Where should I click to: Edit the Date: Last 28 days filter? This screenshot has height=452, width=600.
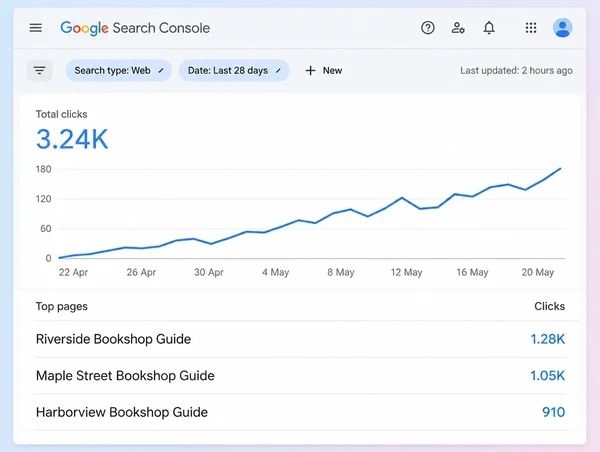coord(234,70)
